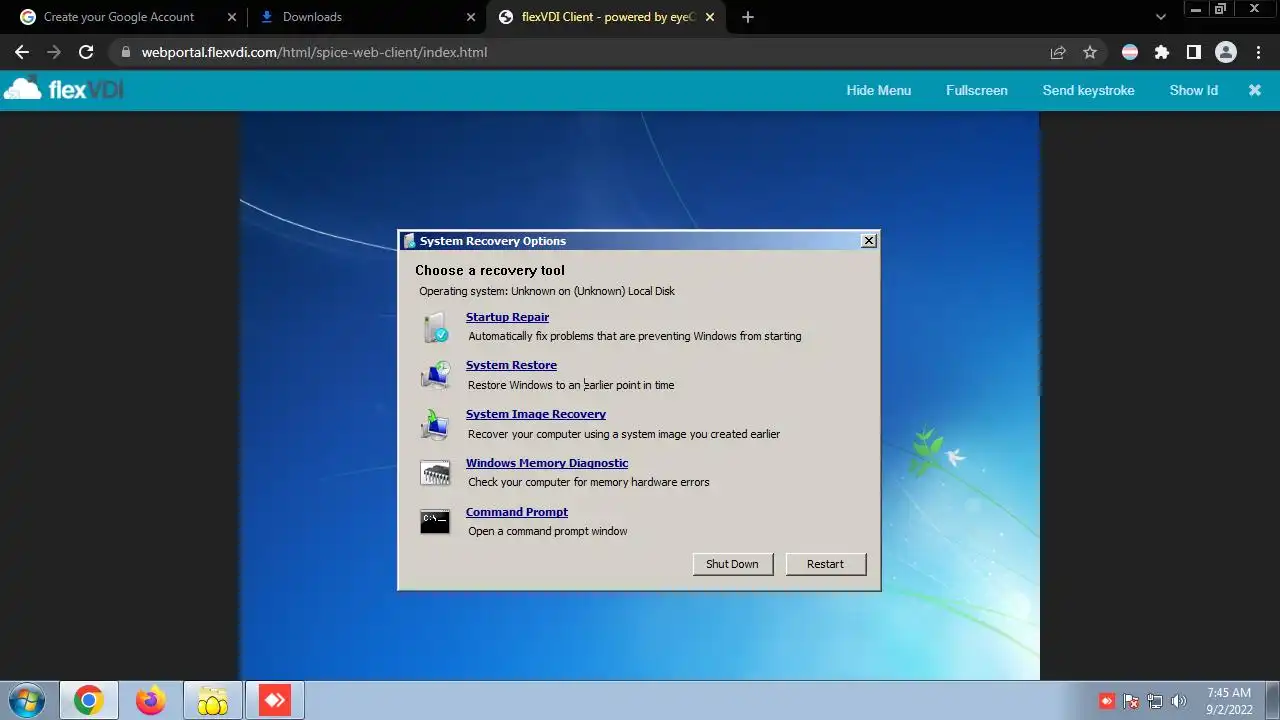This screenshot has width=1280, height=720.
Task: Bookmark this page with star icon
Action: coord(1090,52)
